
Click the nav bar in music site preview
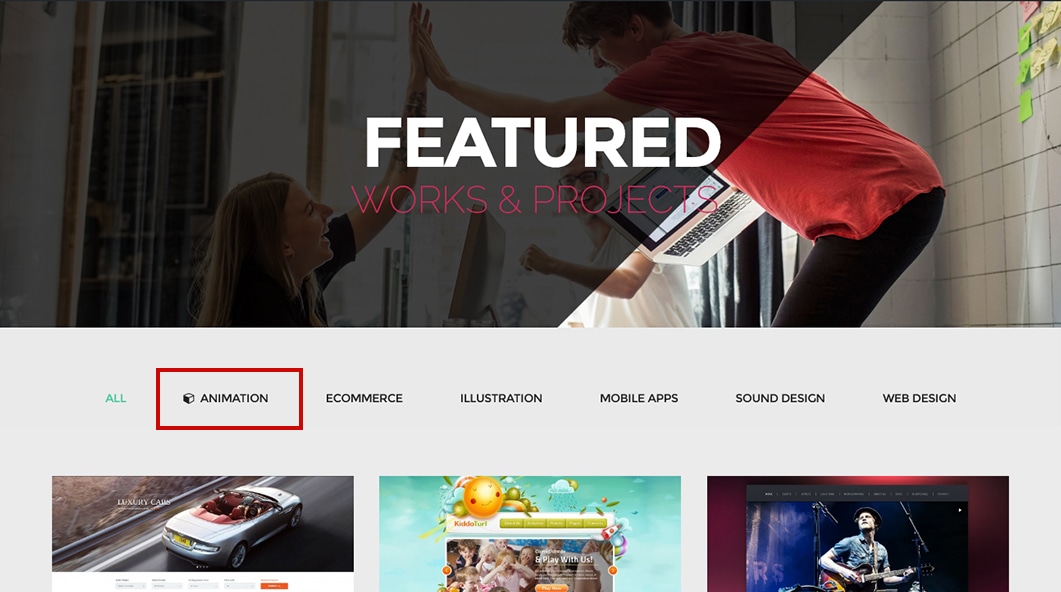tap(857, 494)
